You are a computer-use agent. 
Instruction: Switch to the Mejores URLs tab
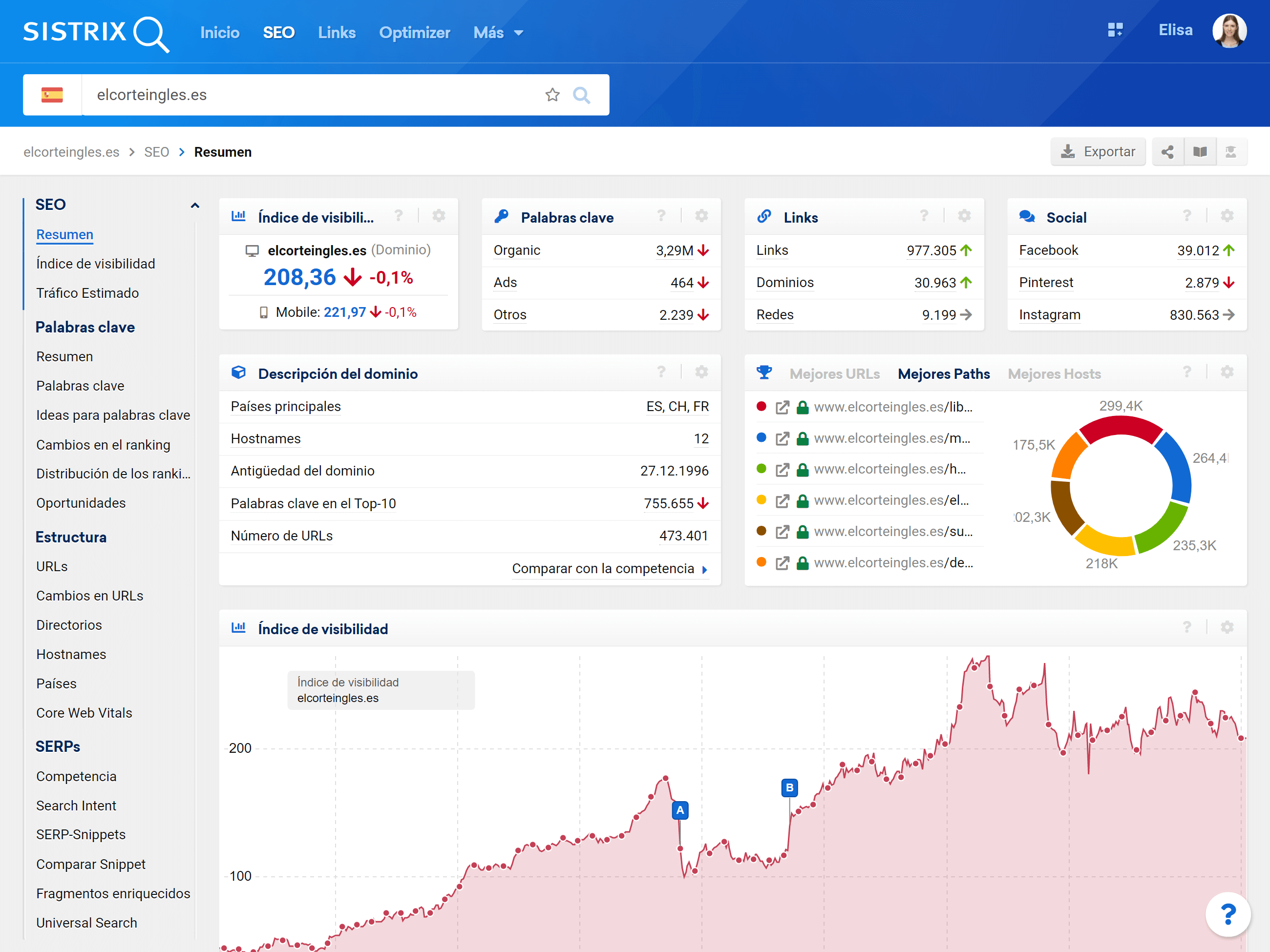click(x=834, y=374)
